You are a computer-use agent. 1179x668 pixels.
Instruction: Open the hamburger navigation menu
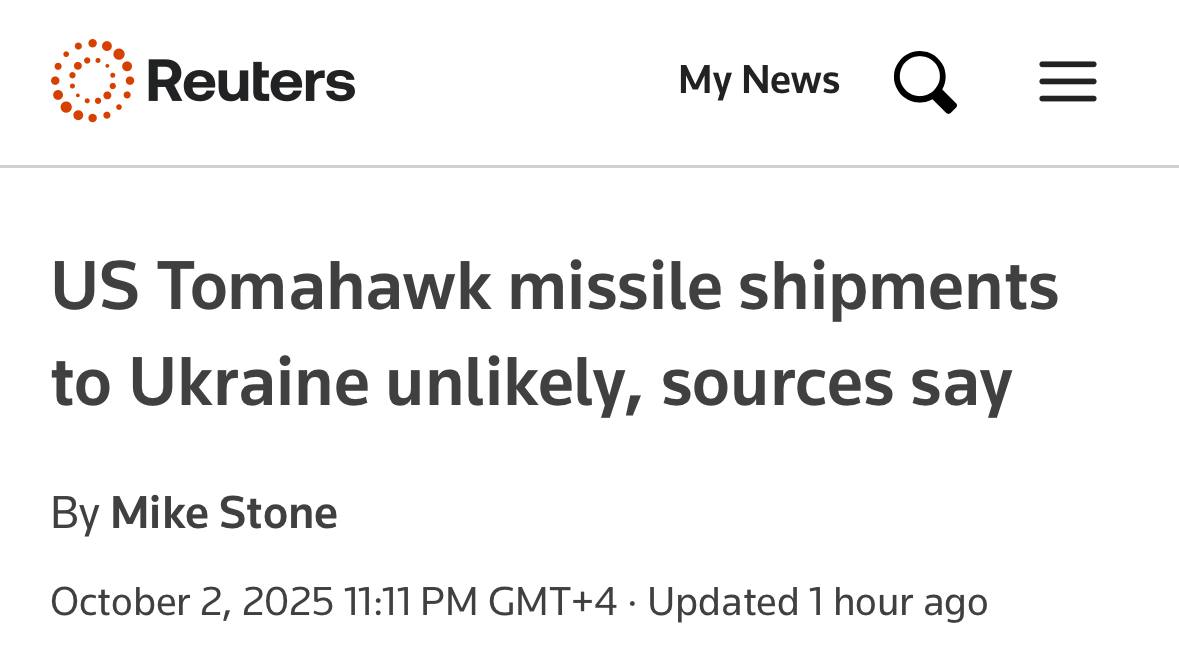(x=1067, y=81)
